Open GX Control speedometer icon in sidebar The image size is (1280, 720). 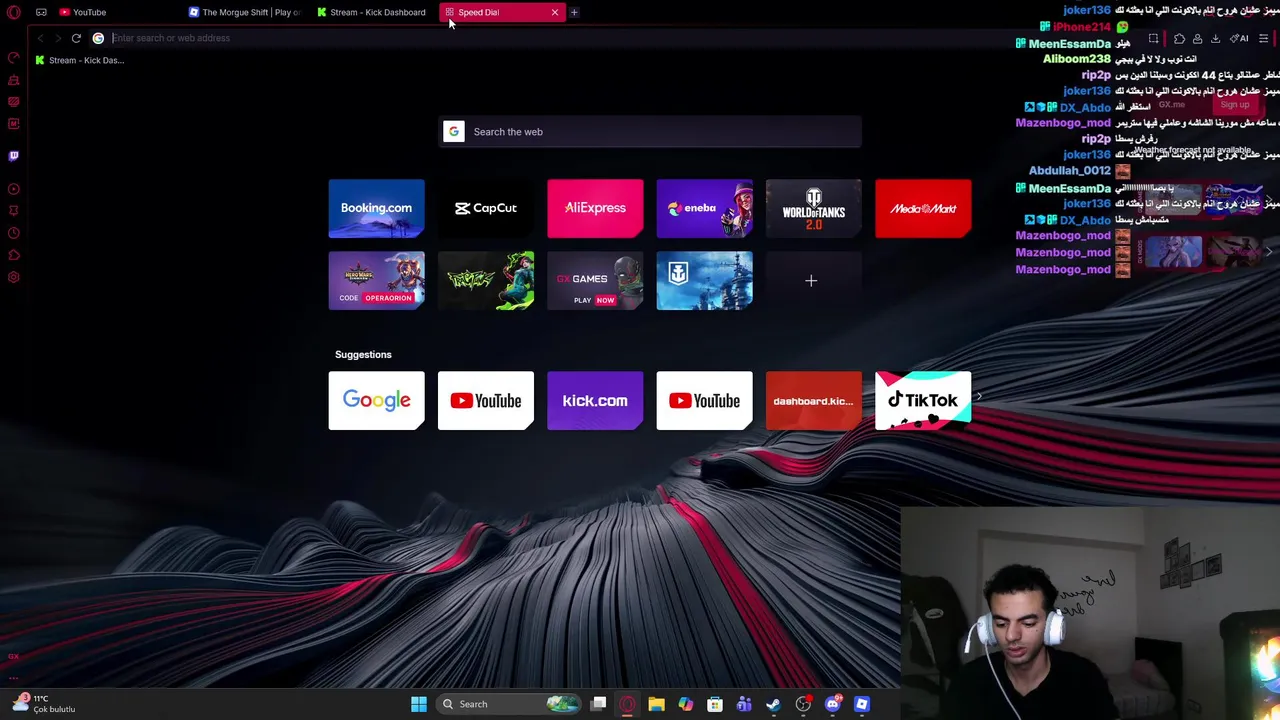[x=14, y=57]
